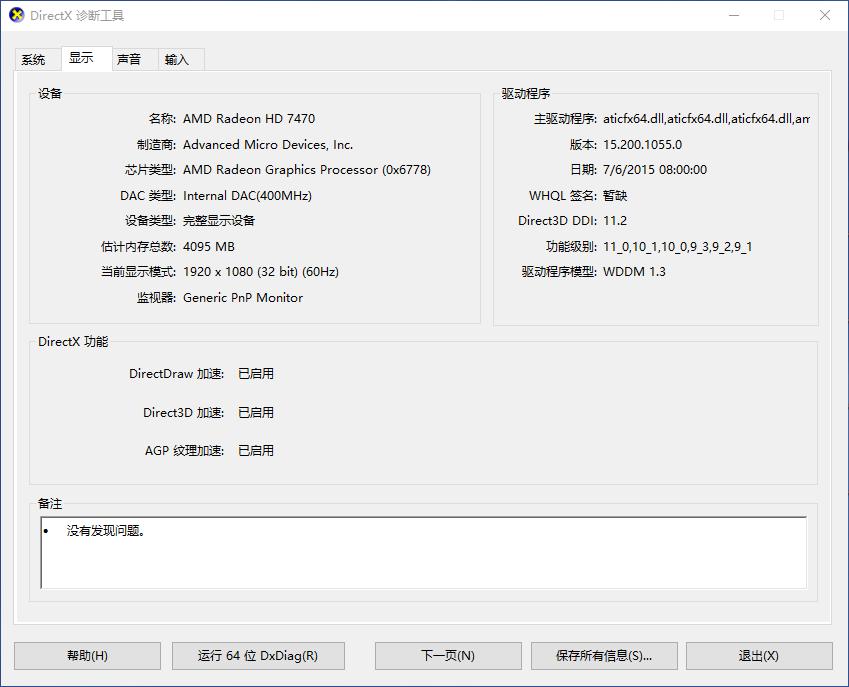Image resolution: width=849 pixels, height=687 pixels.
Task: Click the DAC 类型: label
Action: (x=148, y=195)
